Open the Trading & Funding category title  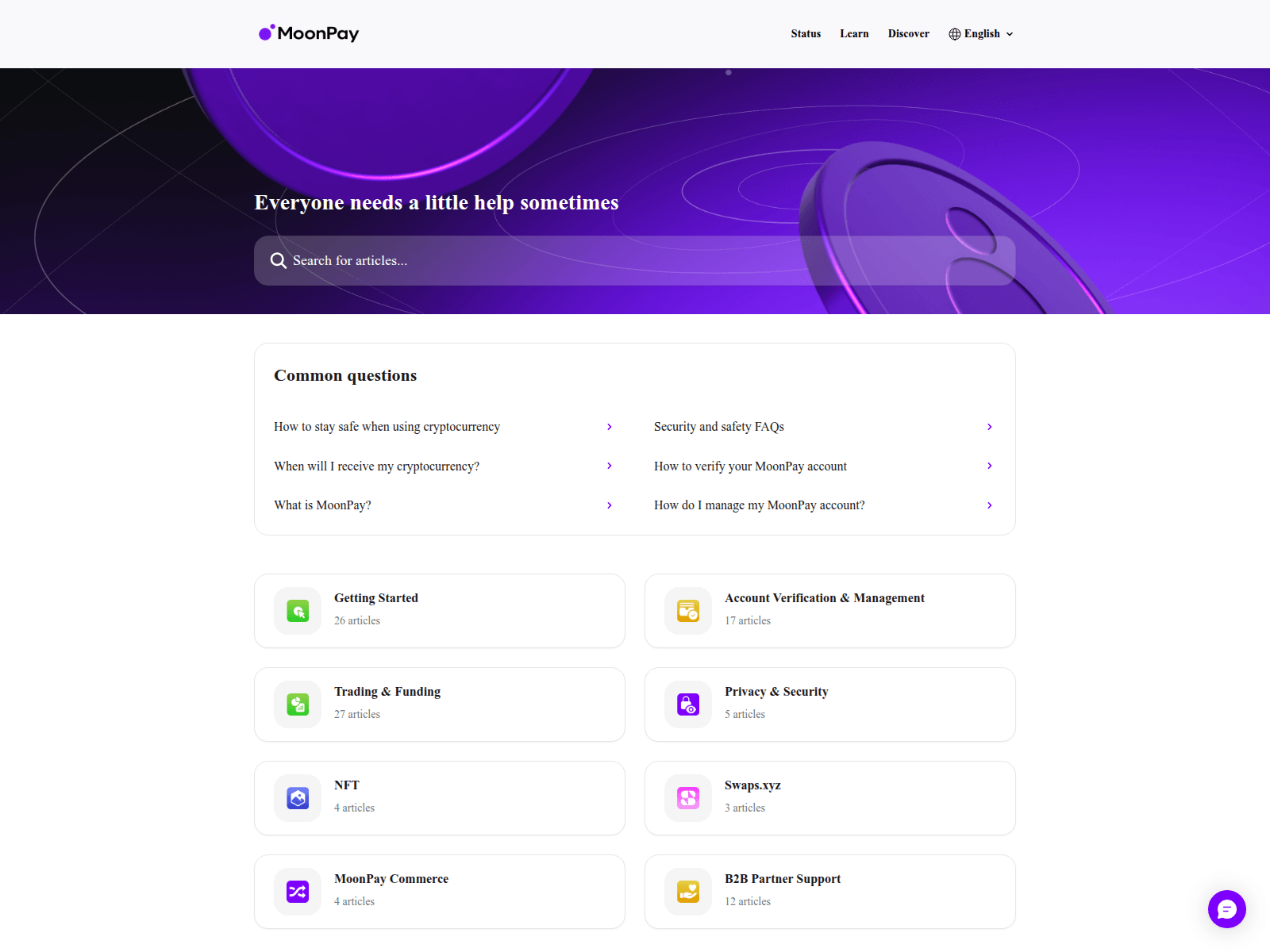point(387,692)
